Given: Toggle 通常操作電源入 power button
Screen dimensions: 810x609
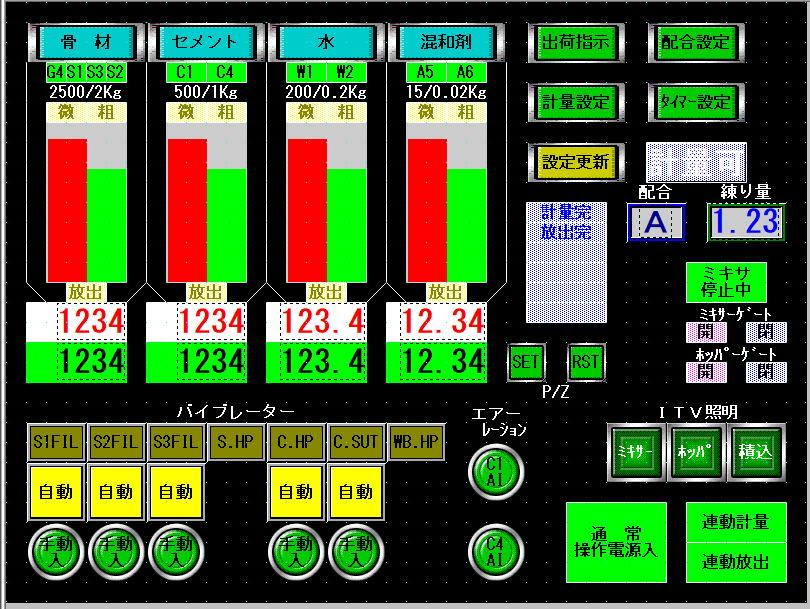Looking at the screenshot, I should tap(616, 542).
